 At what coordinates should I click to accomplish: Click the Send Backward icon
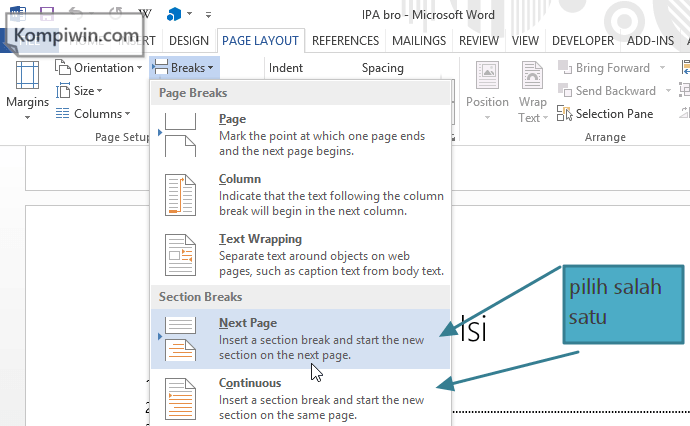(565, 90)
